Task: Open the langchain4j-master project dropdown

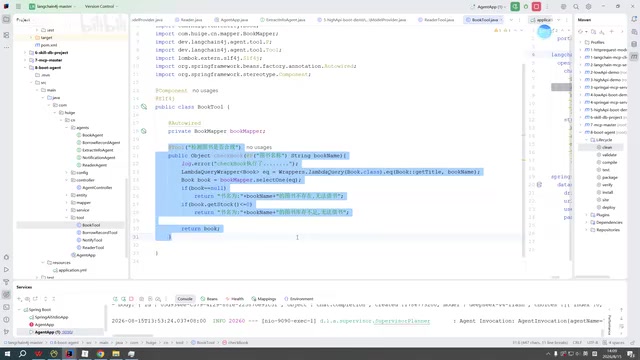Action: tap(52, 7)
